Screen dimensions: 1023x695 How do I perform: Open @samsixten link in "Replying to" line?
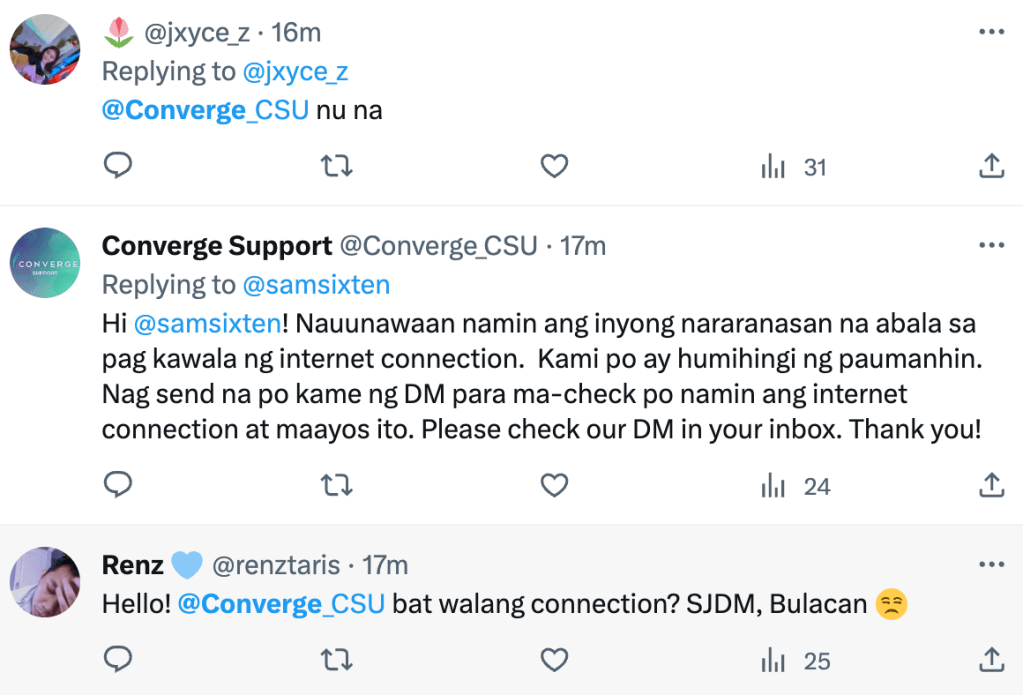316,285
